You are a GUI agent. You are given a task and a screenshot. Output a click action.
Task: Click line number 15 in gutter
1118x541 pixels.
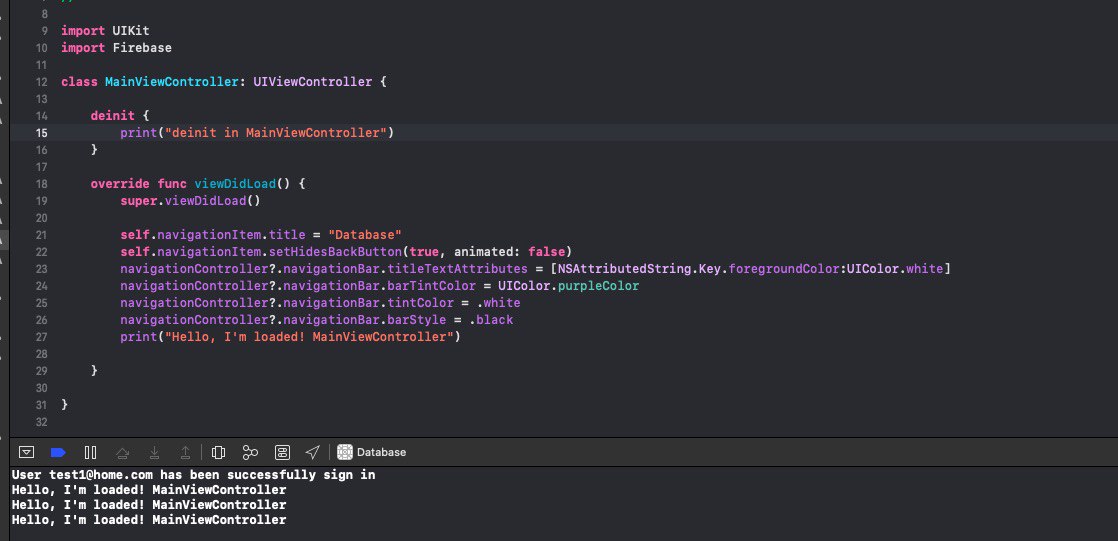[x=41, y=133]
